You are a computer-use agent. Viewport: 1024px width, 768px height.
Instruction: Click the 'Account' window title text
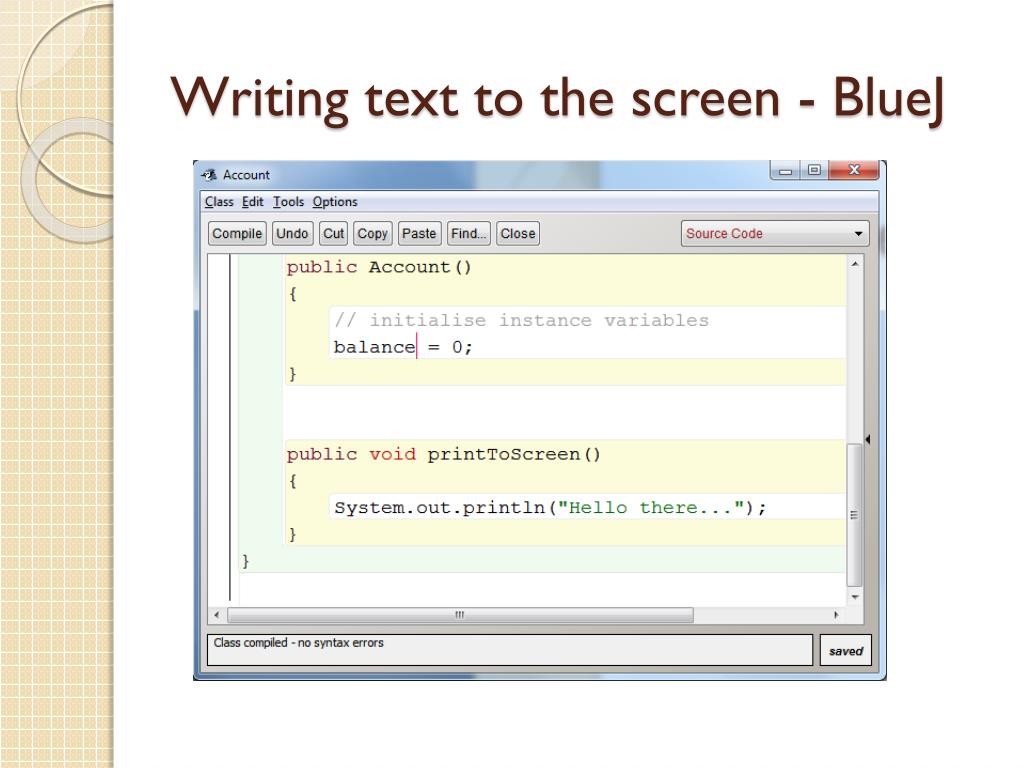pyautogui.click(x=246, y=175)
